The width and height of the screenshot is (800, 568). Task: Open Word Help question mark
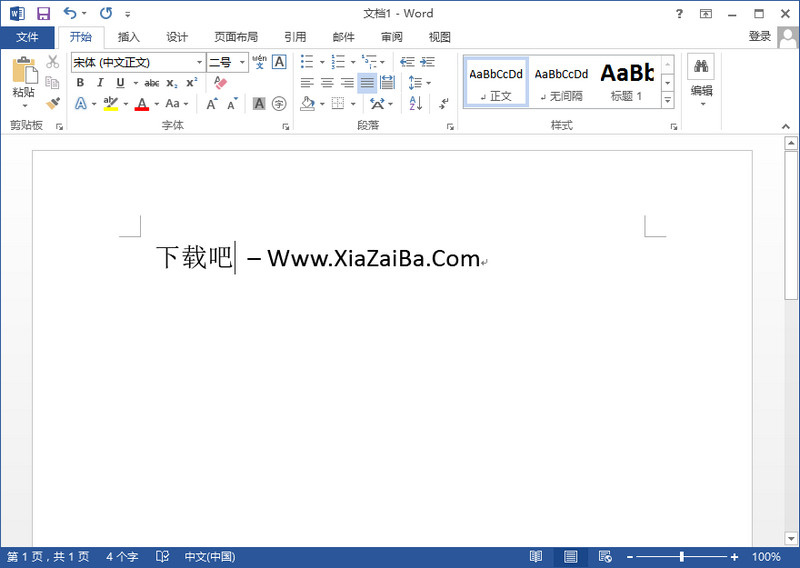679,14
